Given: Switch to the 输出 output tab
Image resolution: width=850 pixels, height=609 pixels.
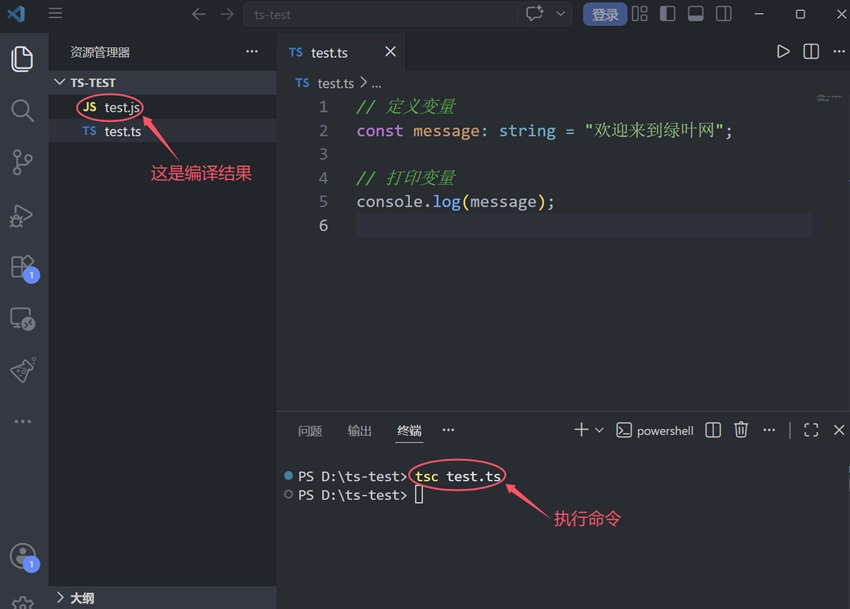Looking at the screenshot, I should (359, 431).
